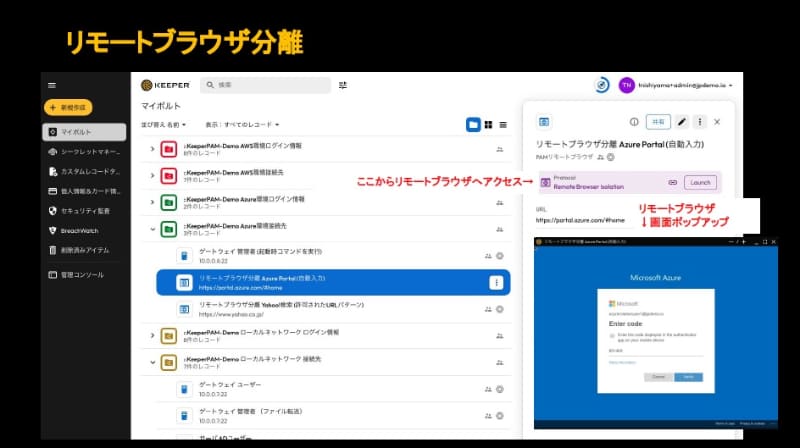
Task: Copy the Remote Browser Isolation link icon
Action: [x=672, y=183]
